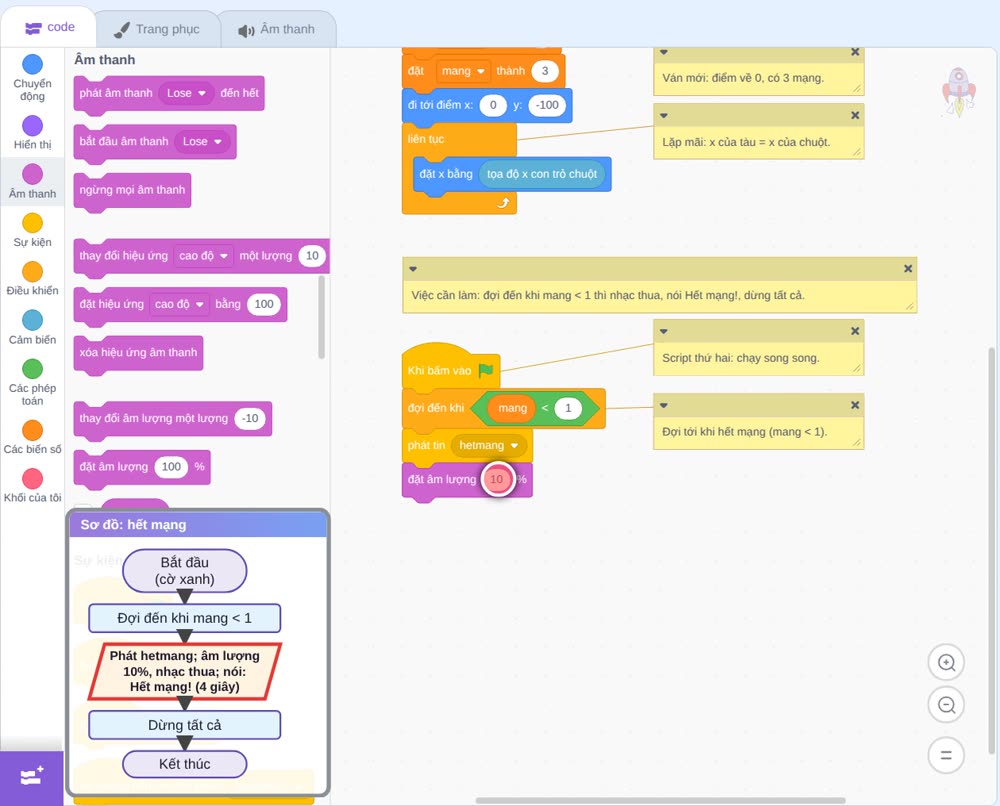Viewport: 1000px width, 806px height.
Task: Click the block palette vertical scrollbar
Action: 321,317
